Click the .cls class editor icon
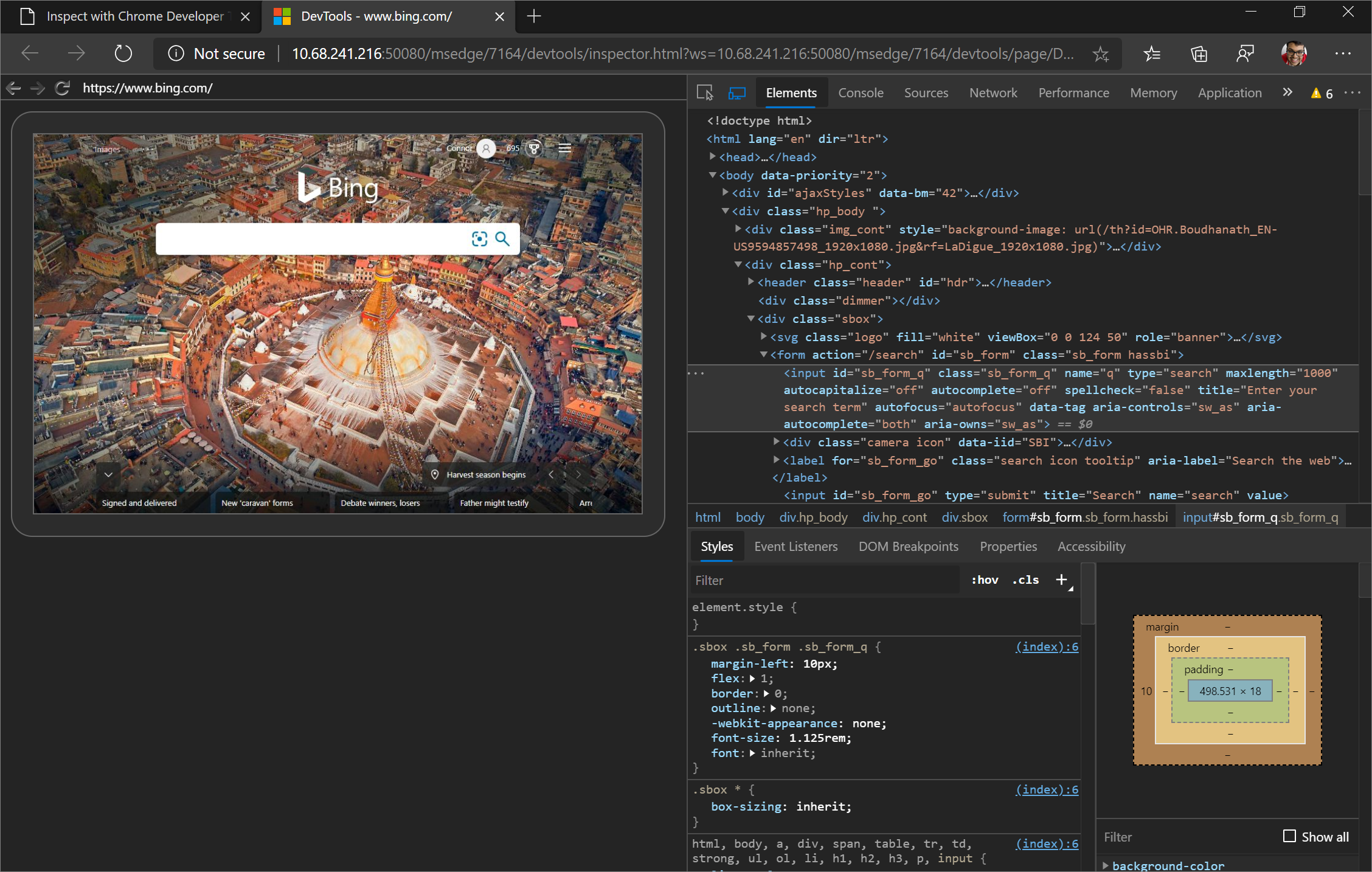Image resolution: width=1372 pixels, height=872 pixels. pos(1025,580)
